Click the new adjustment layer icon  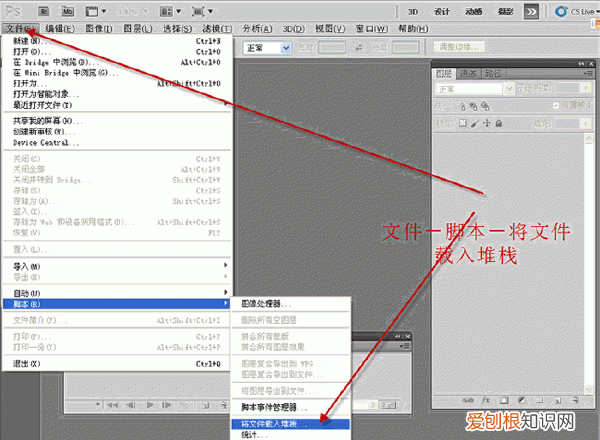click(x=522, y=400)
